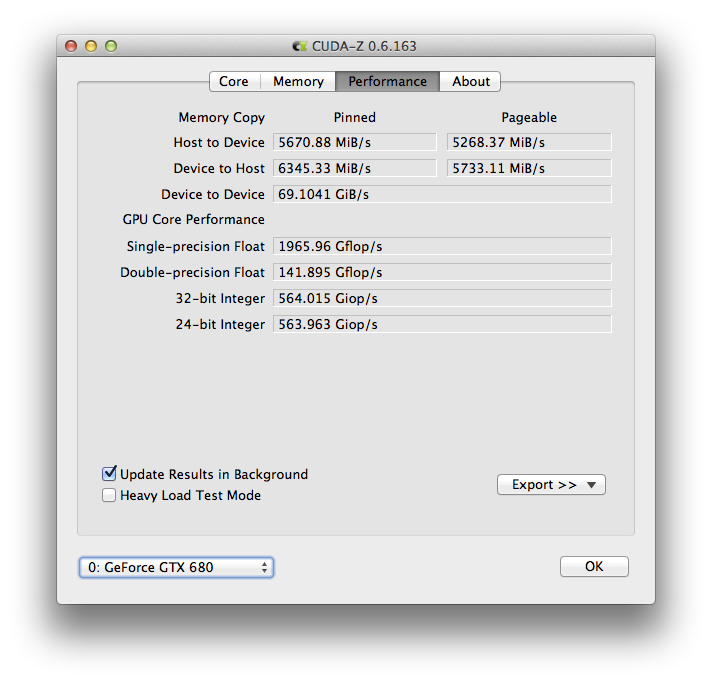Open the About tab
The image size is (712, 683).
[470, 81]
